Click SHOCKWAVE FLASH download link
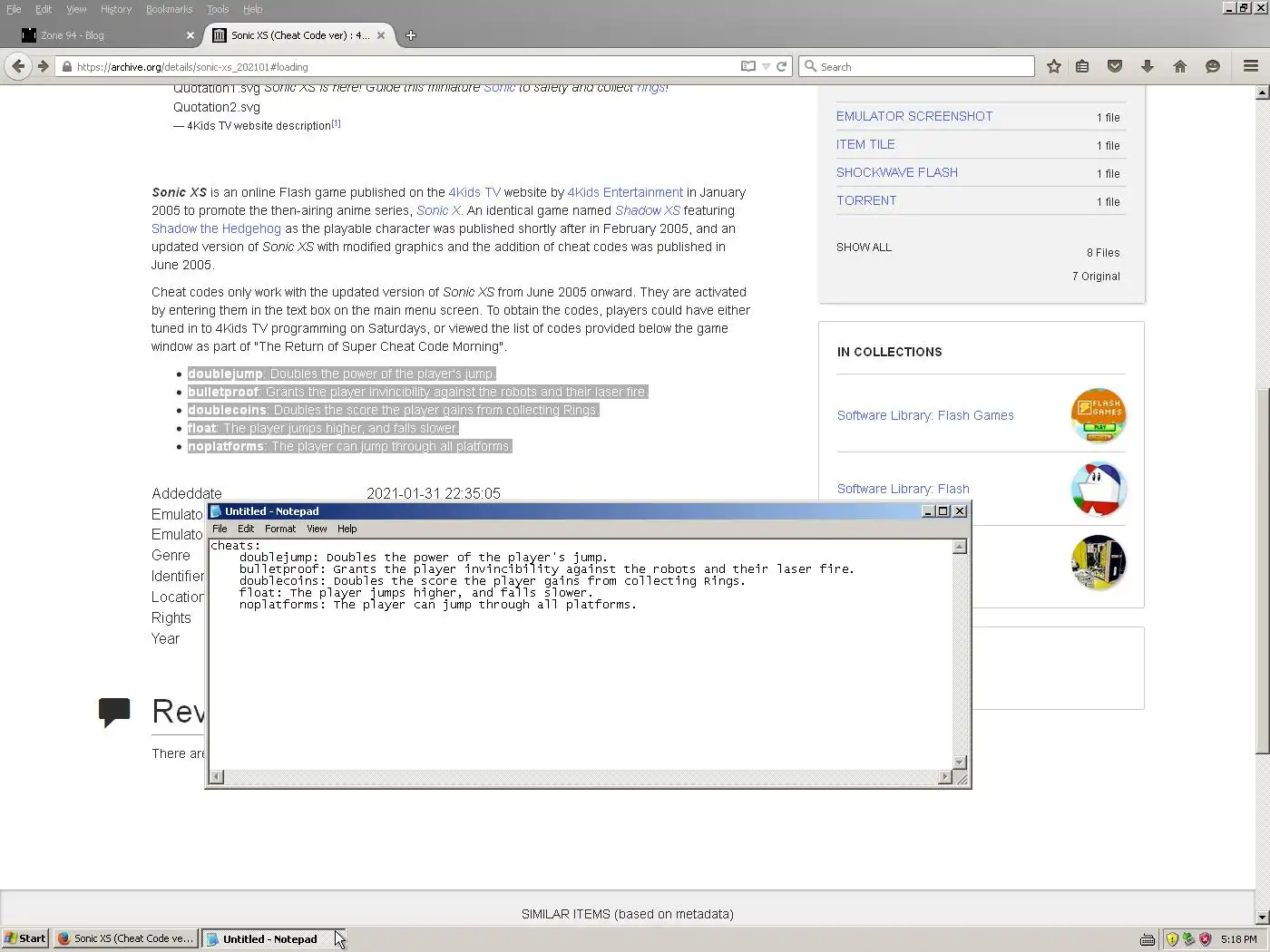 (897, 172)
